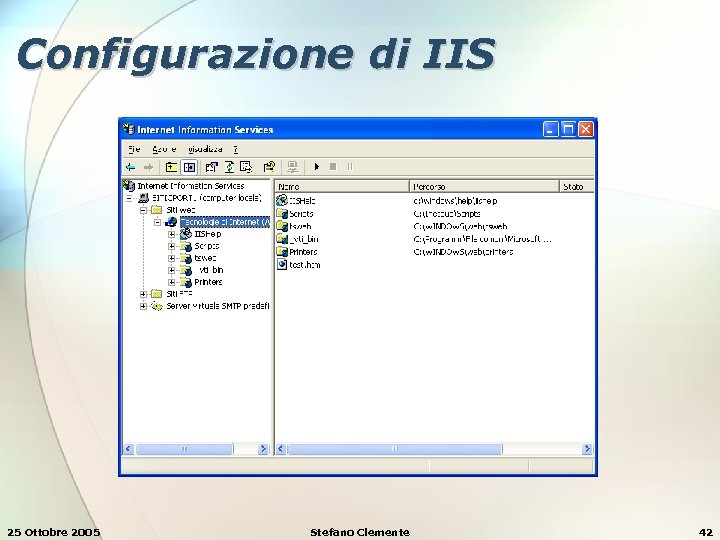Select Internet Information Services tree root
The width and height of the screenshot is (720, 540).
pos(191,186)
